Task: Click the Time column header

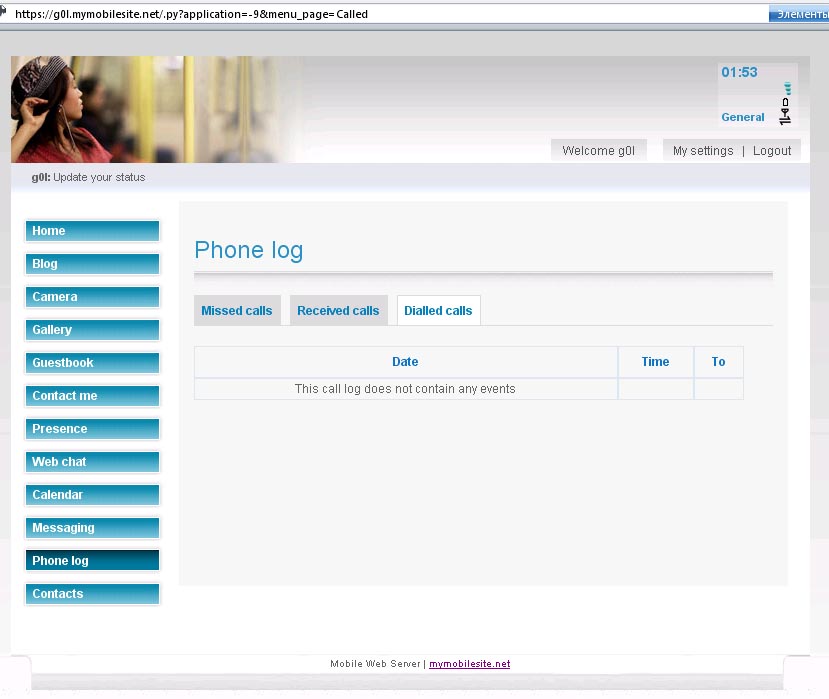Action: coord(656,362)
